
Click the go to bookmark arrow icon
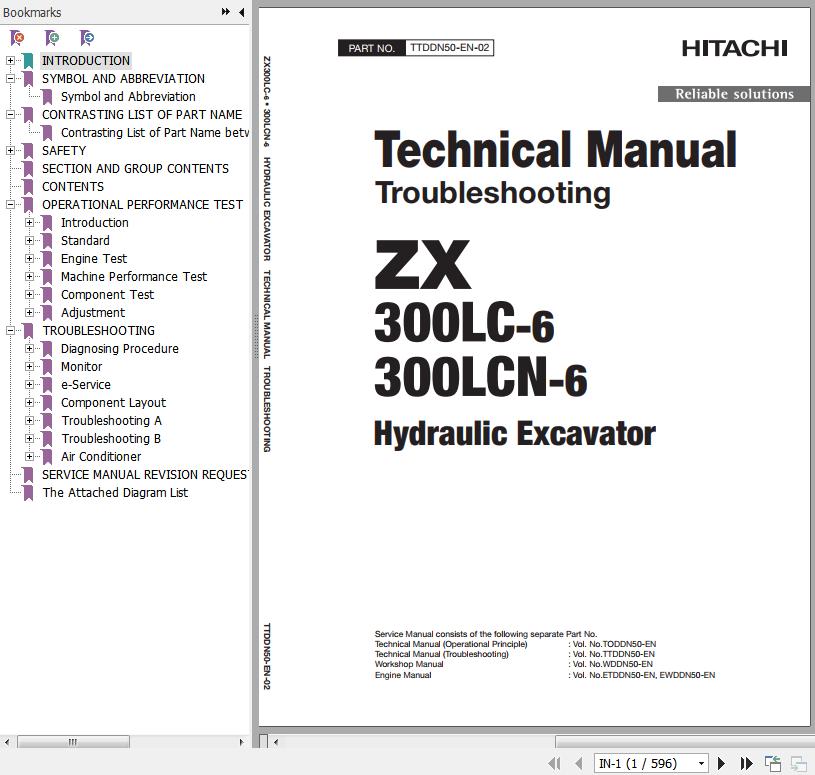pyautogui.click(x=87, y=38)
